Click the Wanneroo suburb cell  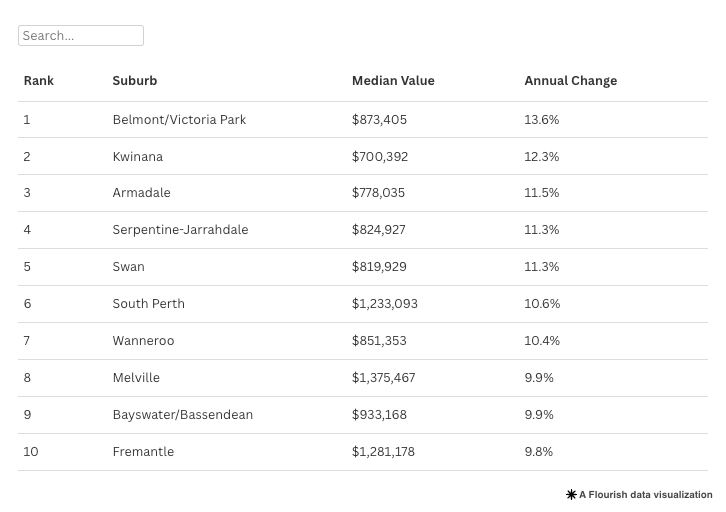143,341
